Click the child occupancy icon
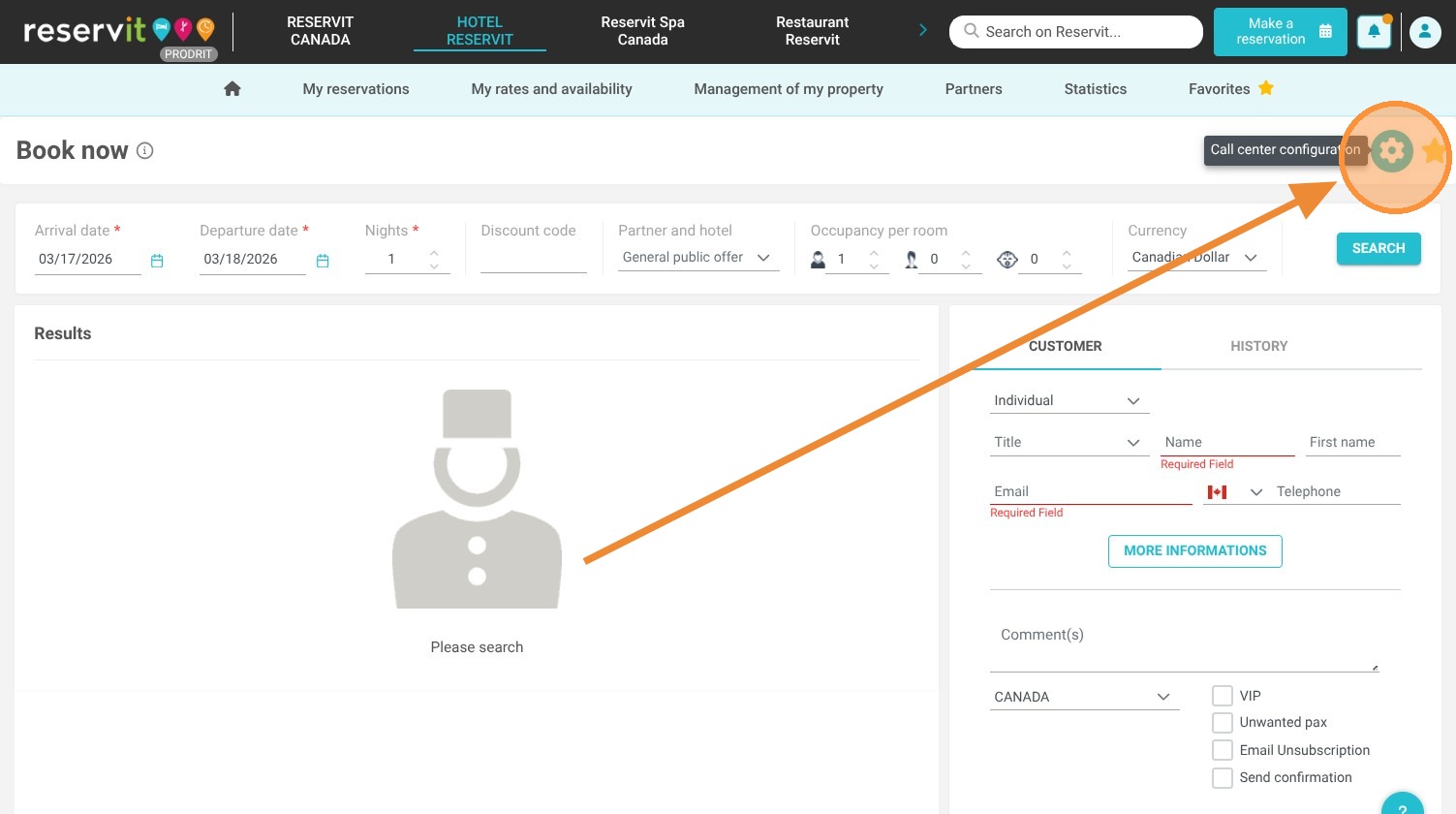The height and width of the screenshot is (814, 1456). coord(911,259)
